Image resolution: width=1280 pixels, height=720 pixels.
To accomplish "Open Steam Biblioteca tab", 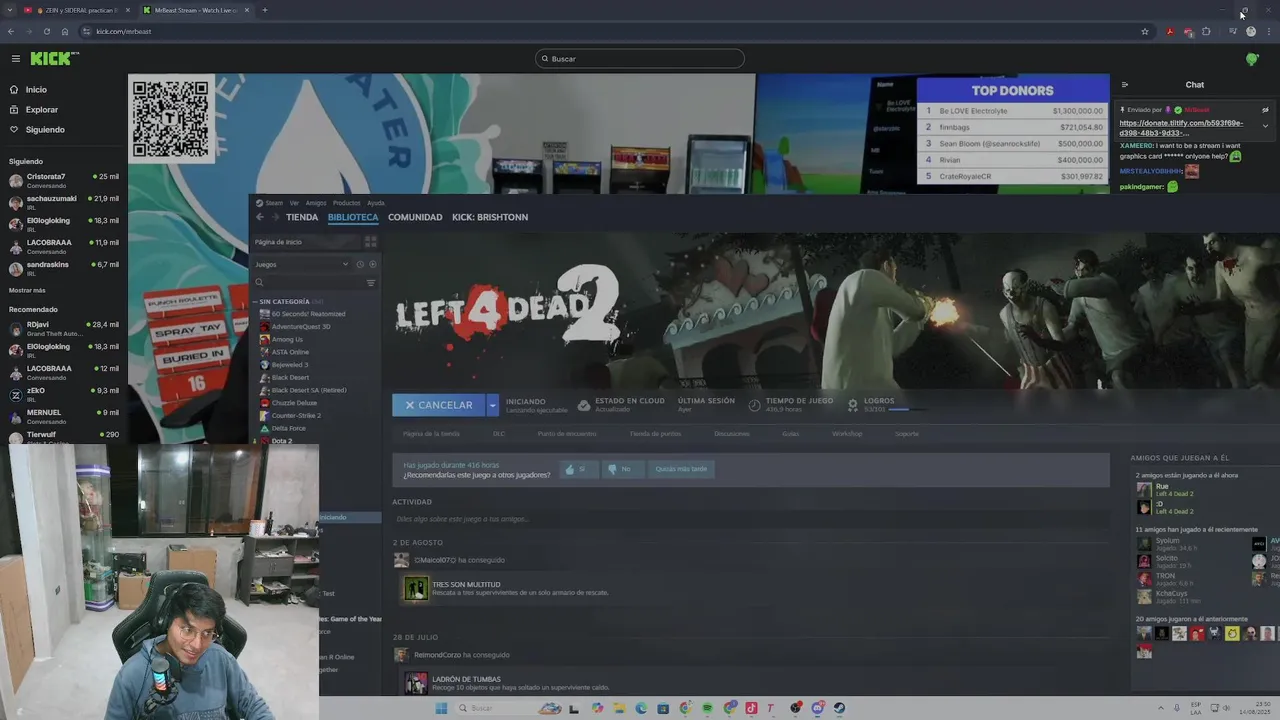I will (x=353, y=217).
